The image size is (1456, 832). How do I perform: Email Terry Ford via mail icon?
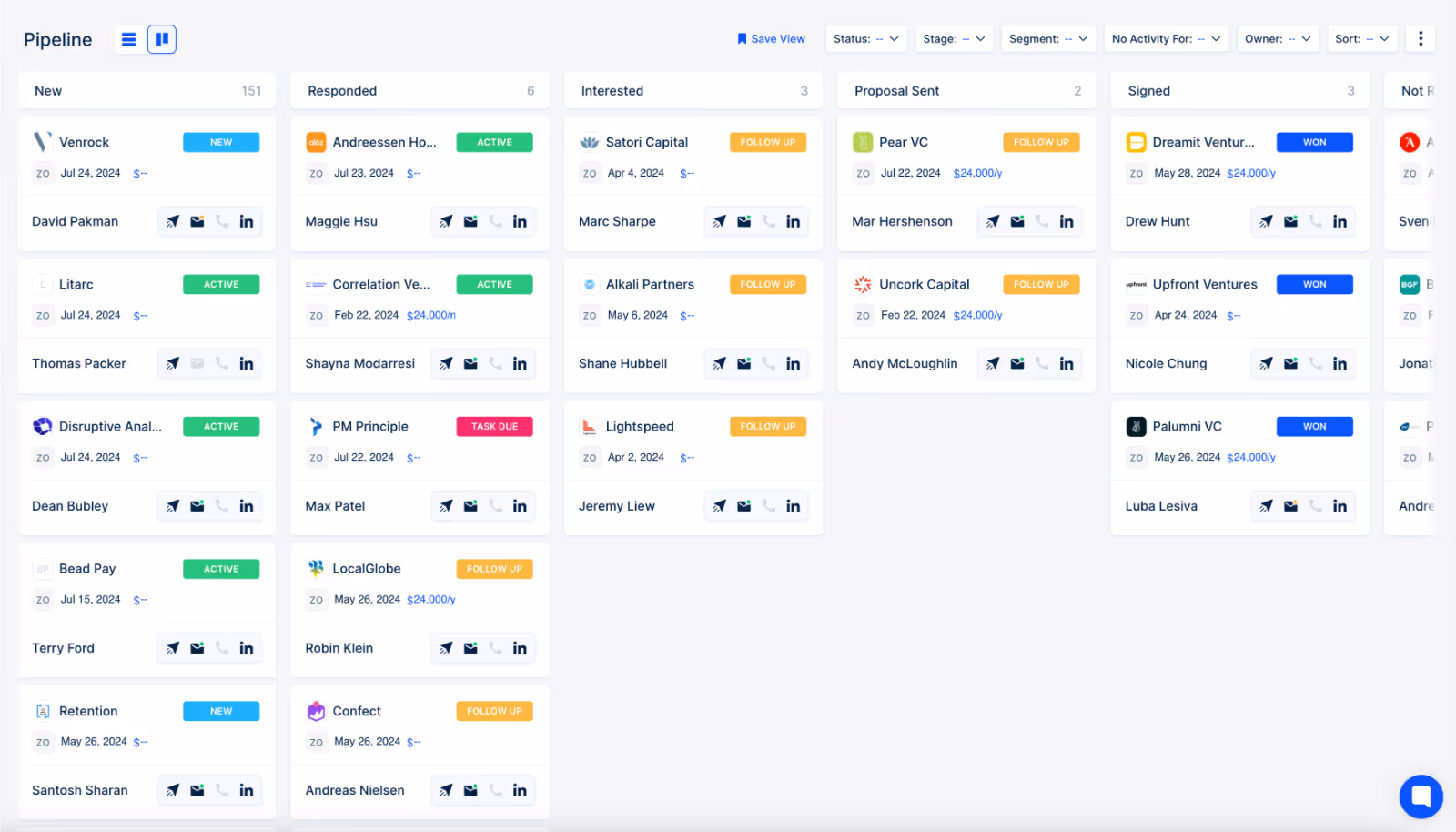point(197,648)
